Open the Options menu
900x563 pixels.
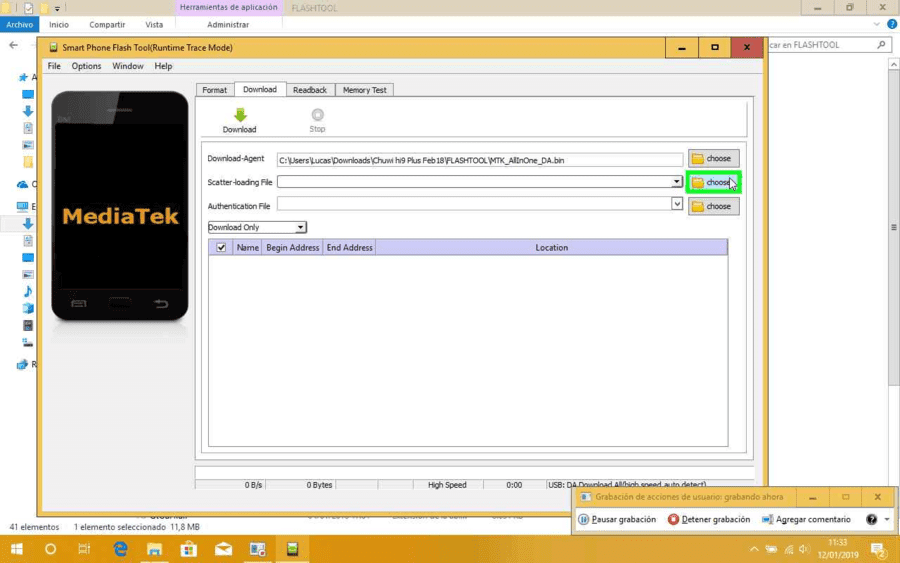pos(86,66)
